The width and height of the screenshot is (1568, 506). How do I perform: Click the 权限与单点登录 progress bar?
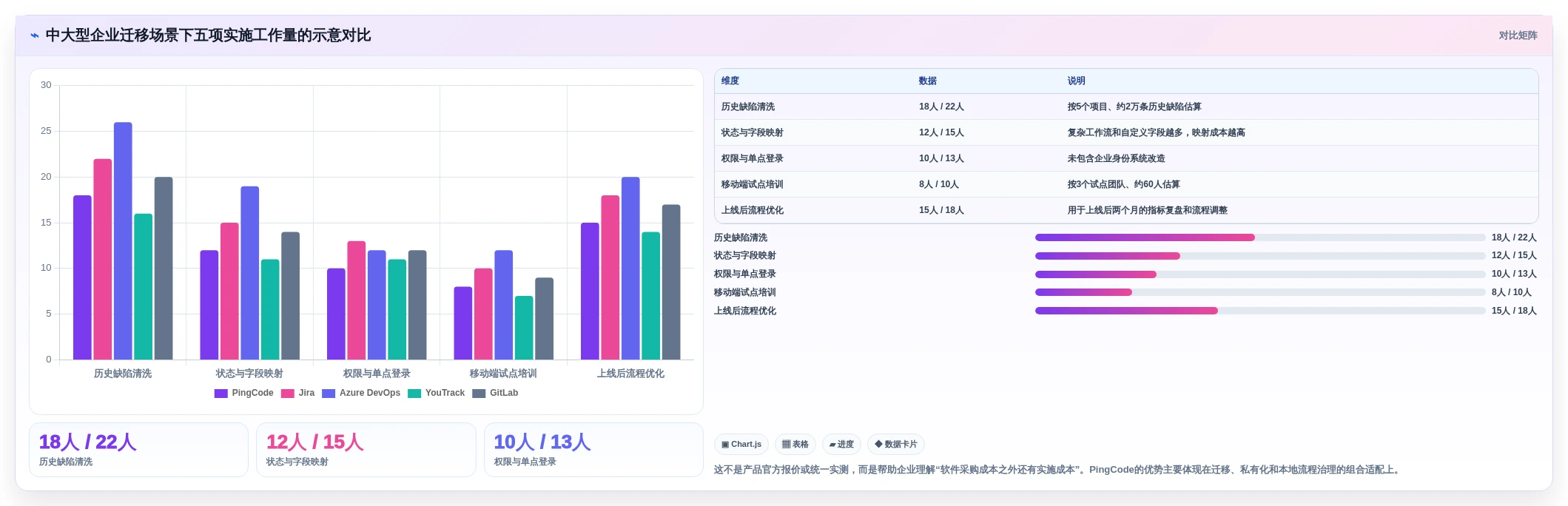pyautogui.click(x=1259, y=274)
